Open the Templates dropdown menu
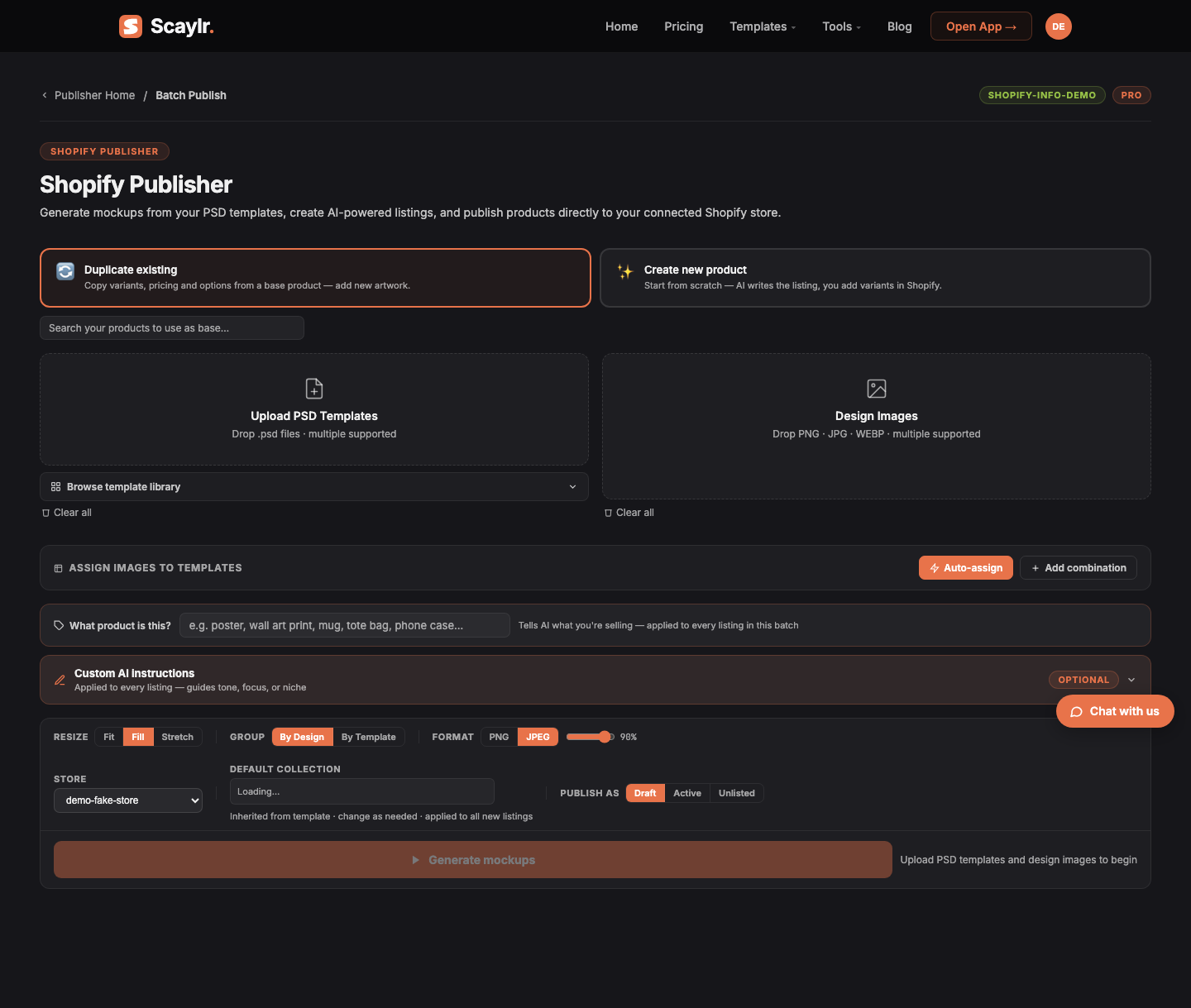1191x1008 pixels. click(x=763, y=26)
